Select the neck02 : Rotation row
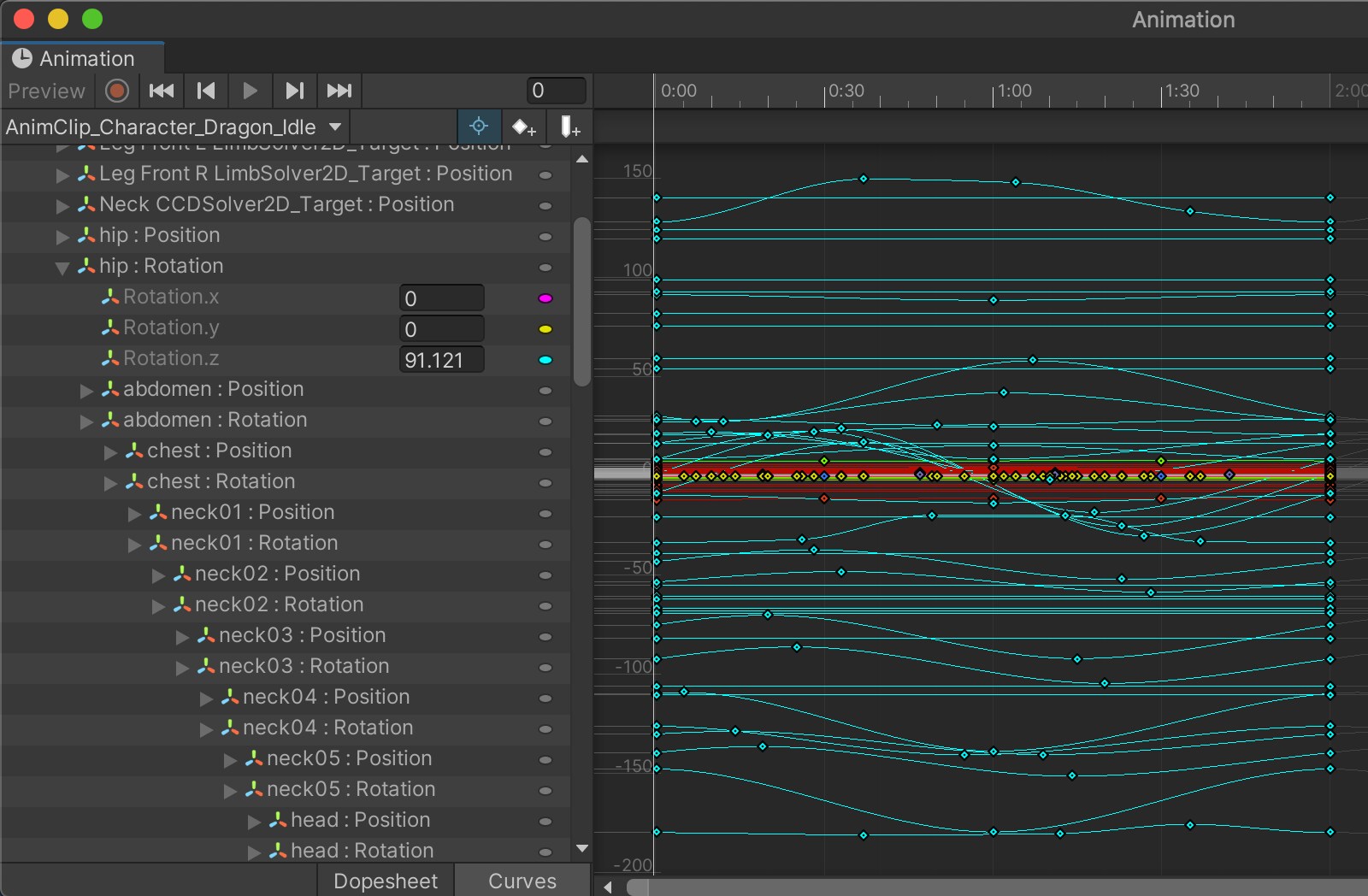Screen dimensions: 1368x896 click(286, 605)
